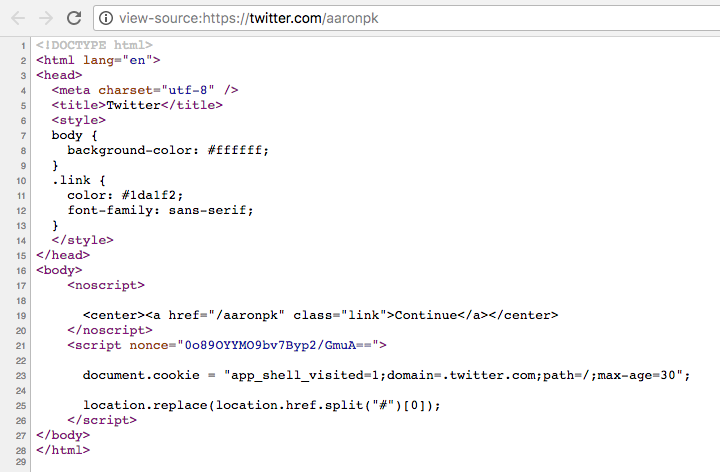Click line number 23 in gutter

(x=21, y=376)
